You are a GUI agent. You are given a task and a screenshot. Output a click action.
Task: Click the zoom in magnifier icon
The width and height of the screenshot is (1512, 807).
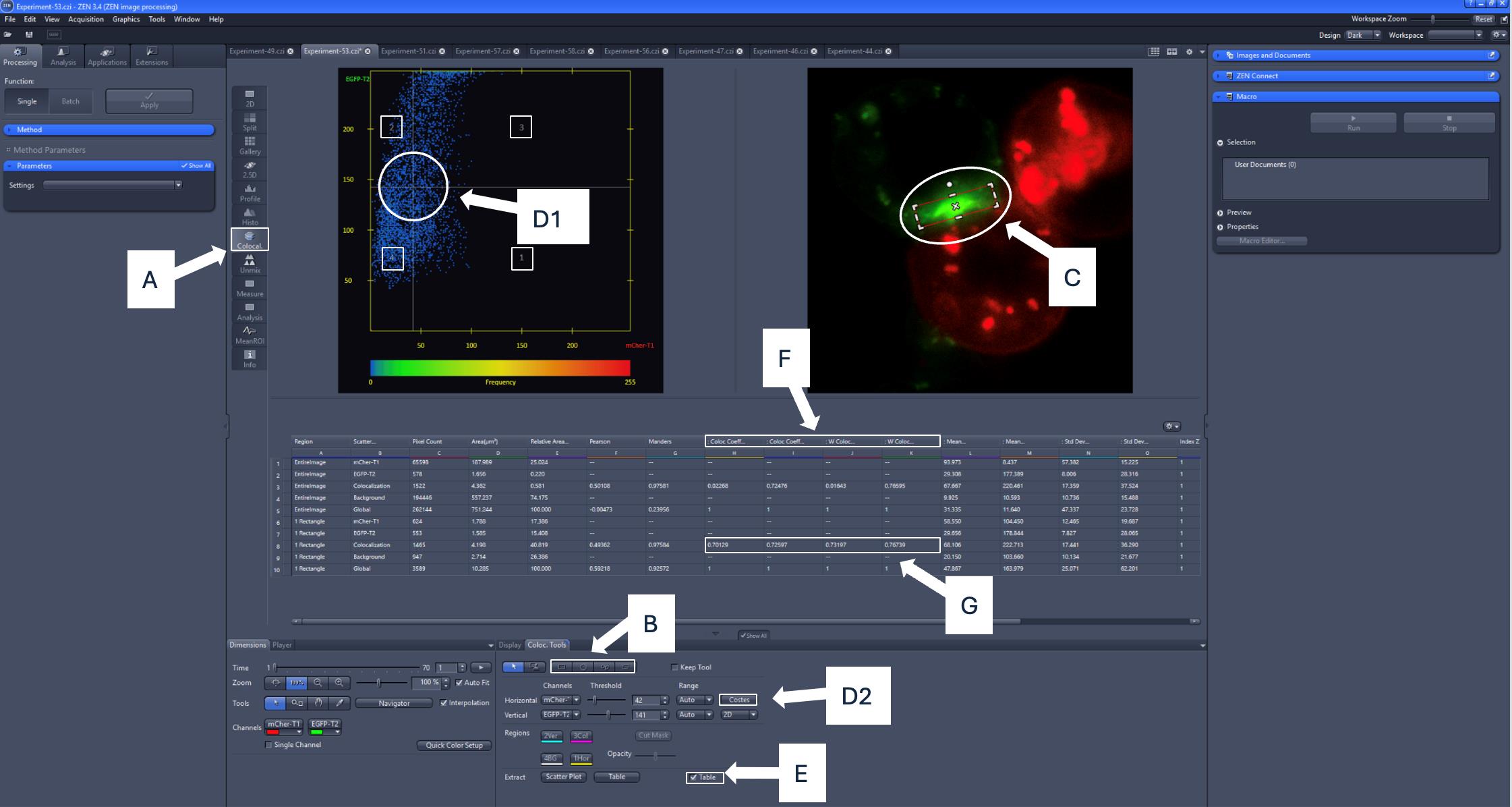(x=339, y=683)
